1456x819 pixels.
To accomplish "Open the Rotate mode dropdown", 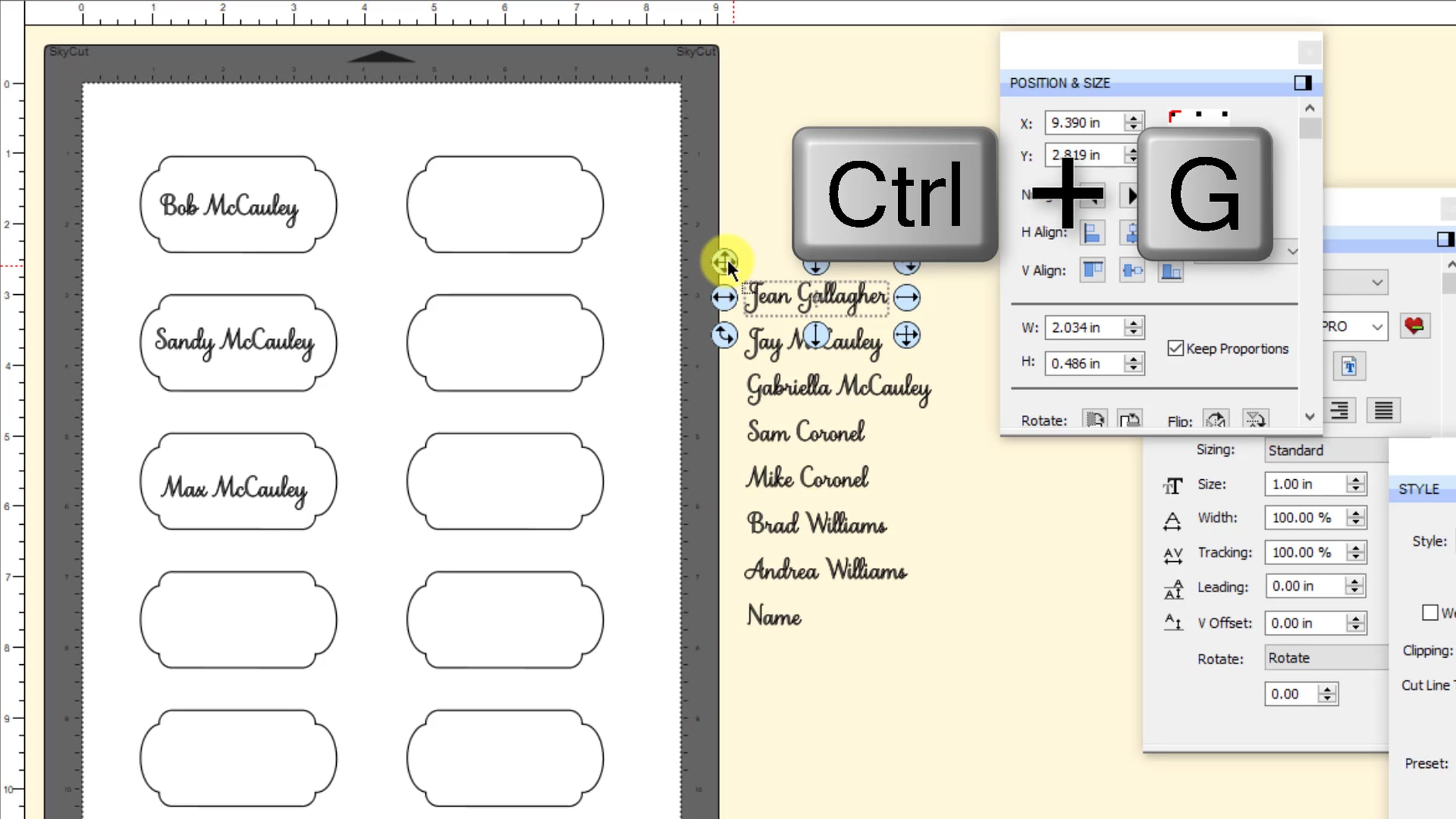I will coord(1326,658).
